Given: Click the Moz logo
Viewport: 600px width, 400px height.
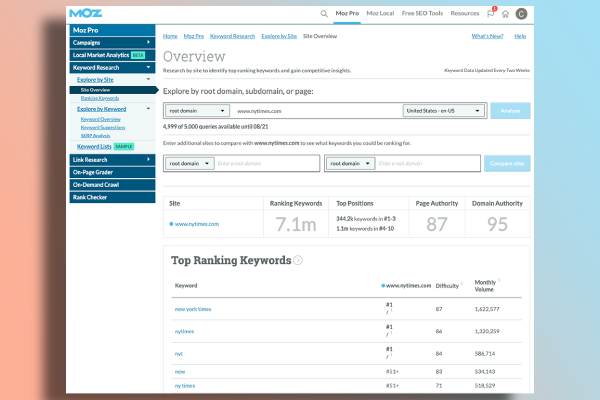Looking at the screenshot, I should tap(85, 13).
